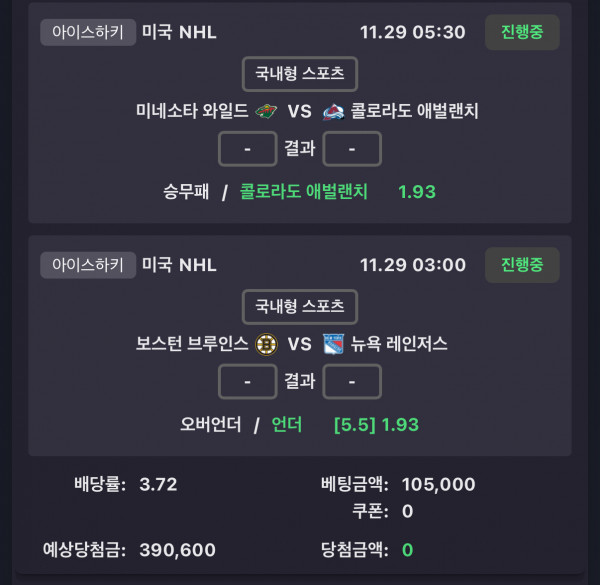600x585 pixels.
Task: Click the New York Rangers team logo
Action: tap(333, 344)
